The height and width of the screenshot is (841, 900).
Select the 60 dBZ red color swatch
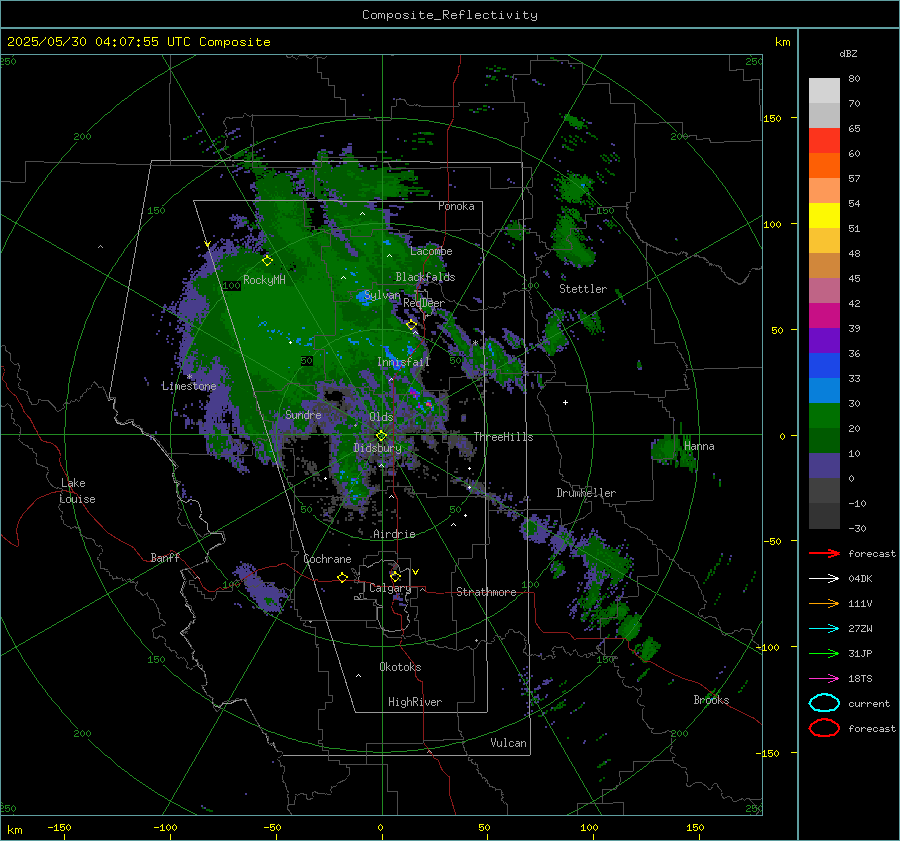824,141
